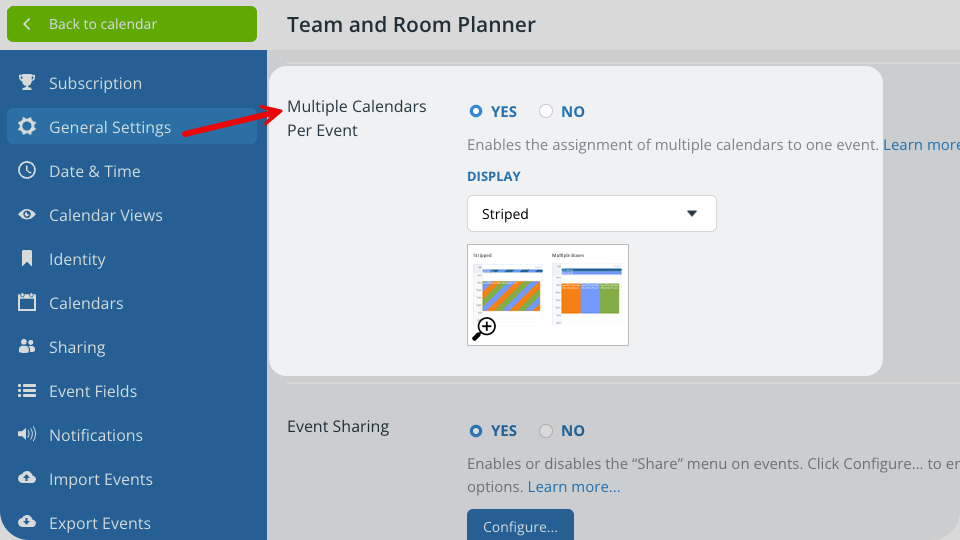Viewport: 960px width, 540px height.
Task: Open the Striped display dropdown
Action: [x=591, y=214]
